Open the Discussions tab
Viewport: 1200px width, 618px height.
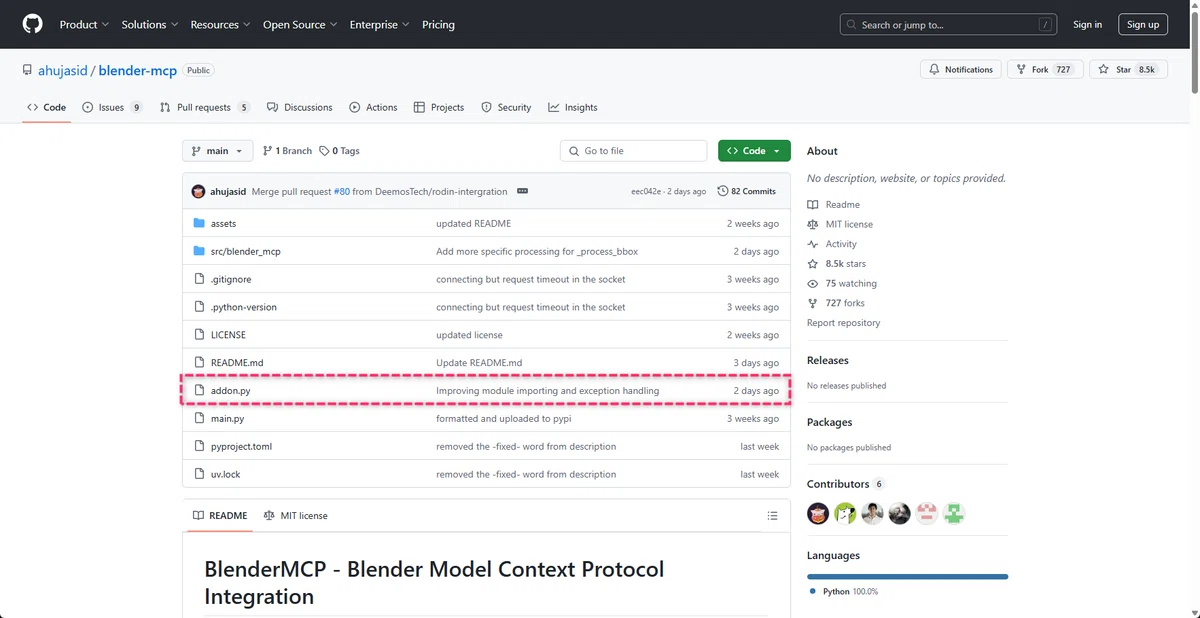pos(299,107)
